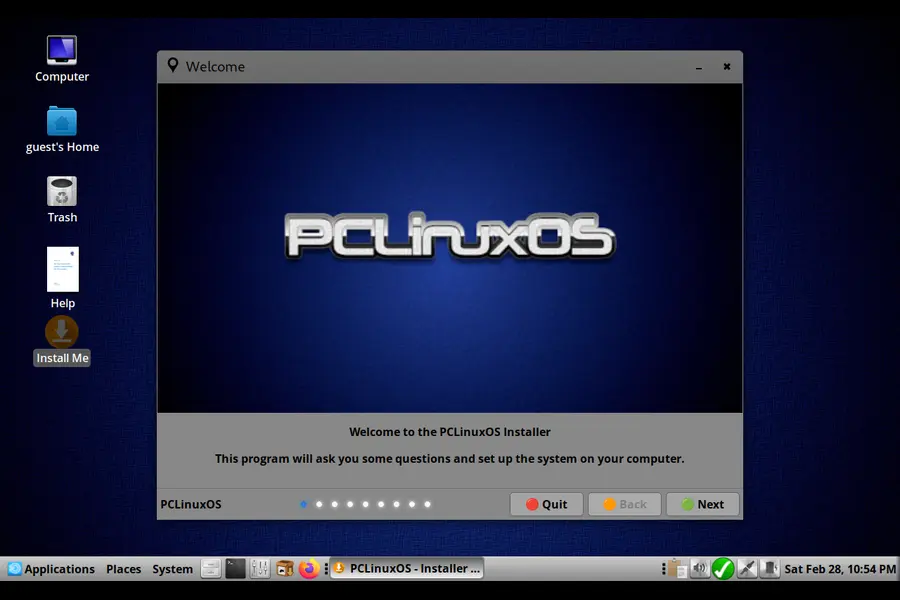This screenshot has height=600, width=900.
Task: Select the PCLinuxOS Installer taskbar entry
Action: click(406, 568)
